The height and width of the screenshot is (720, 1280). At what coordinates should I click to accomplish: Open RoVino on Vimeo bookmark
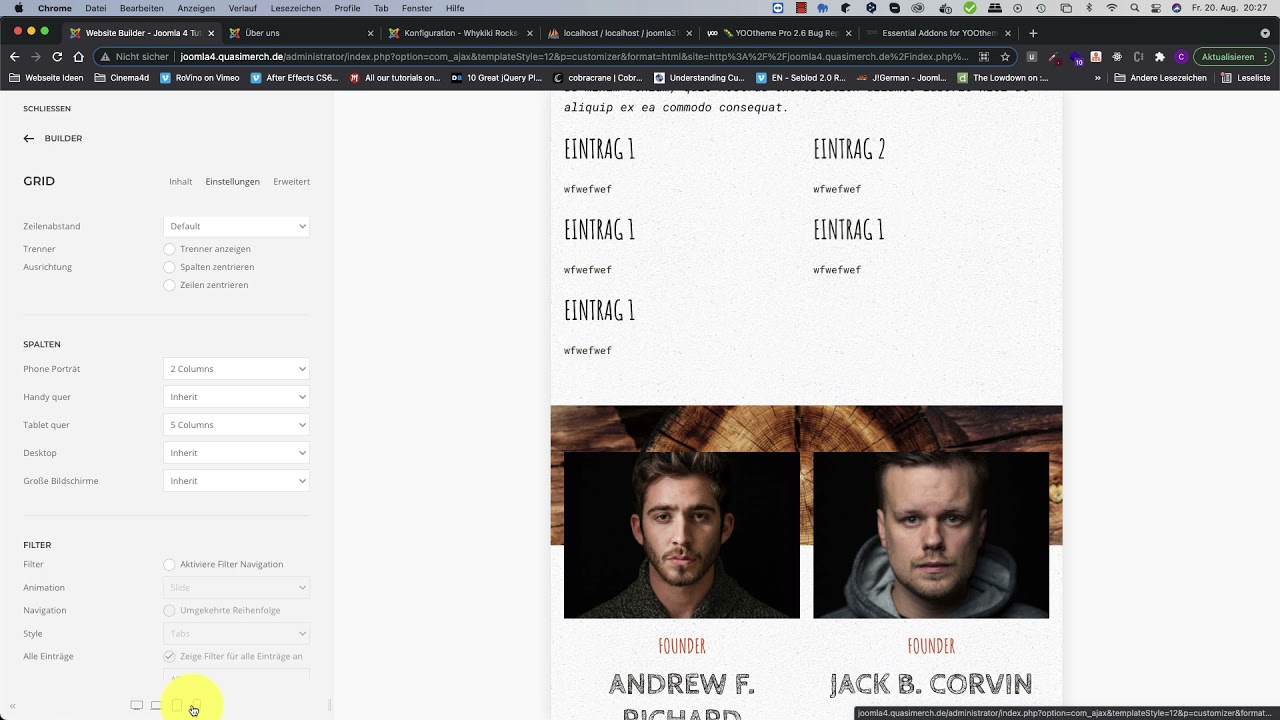coord(199,78)
